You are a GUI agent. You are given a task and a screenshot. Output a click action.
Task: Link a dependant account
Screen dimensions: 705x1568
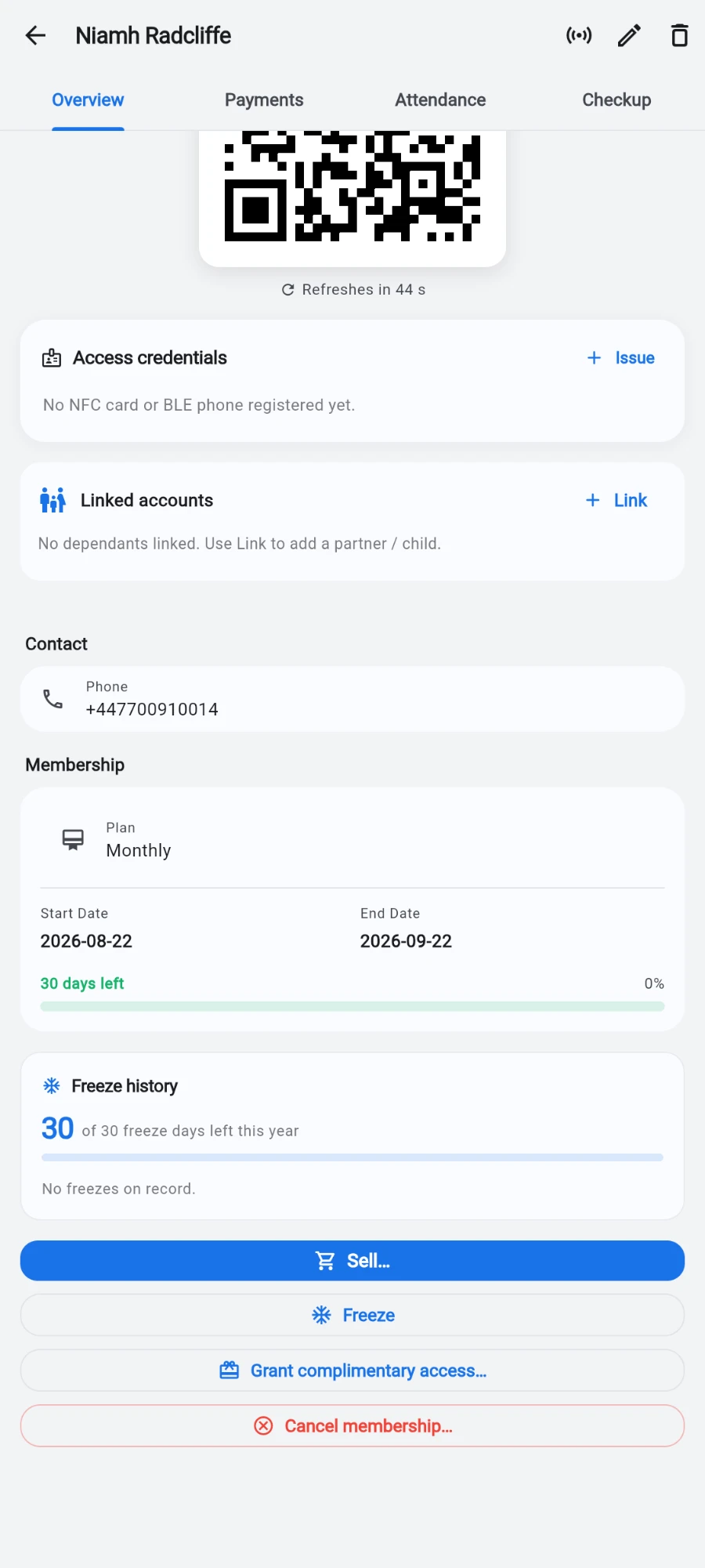[616, 500]
